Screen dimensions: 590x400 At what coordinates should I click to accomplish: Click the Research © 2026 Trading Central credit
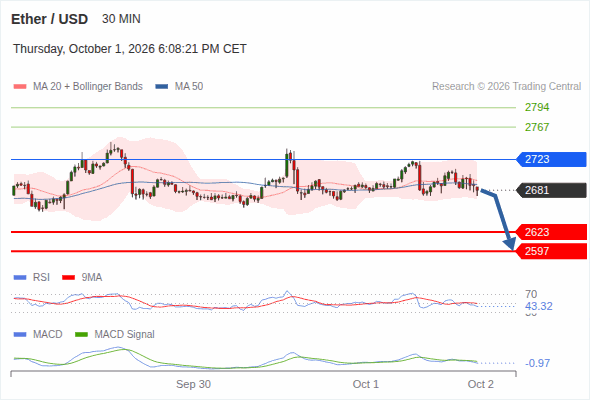click(x=506, y=87)
